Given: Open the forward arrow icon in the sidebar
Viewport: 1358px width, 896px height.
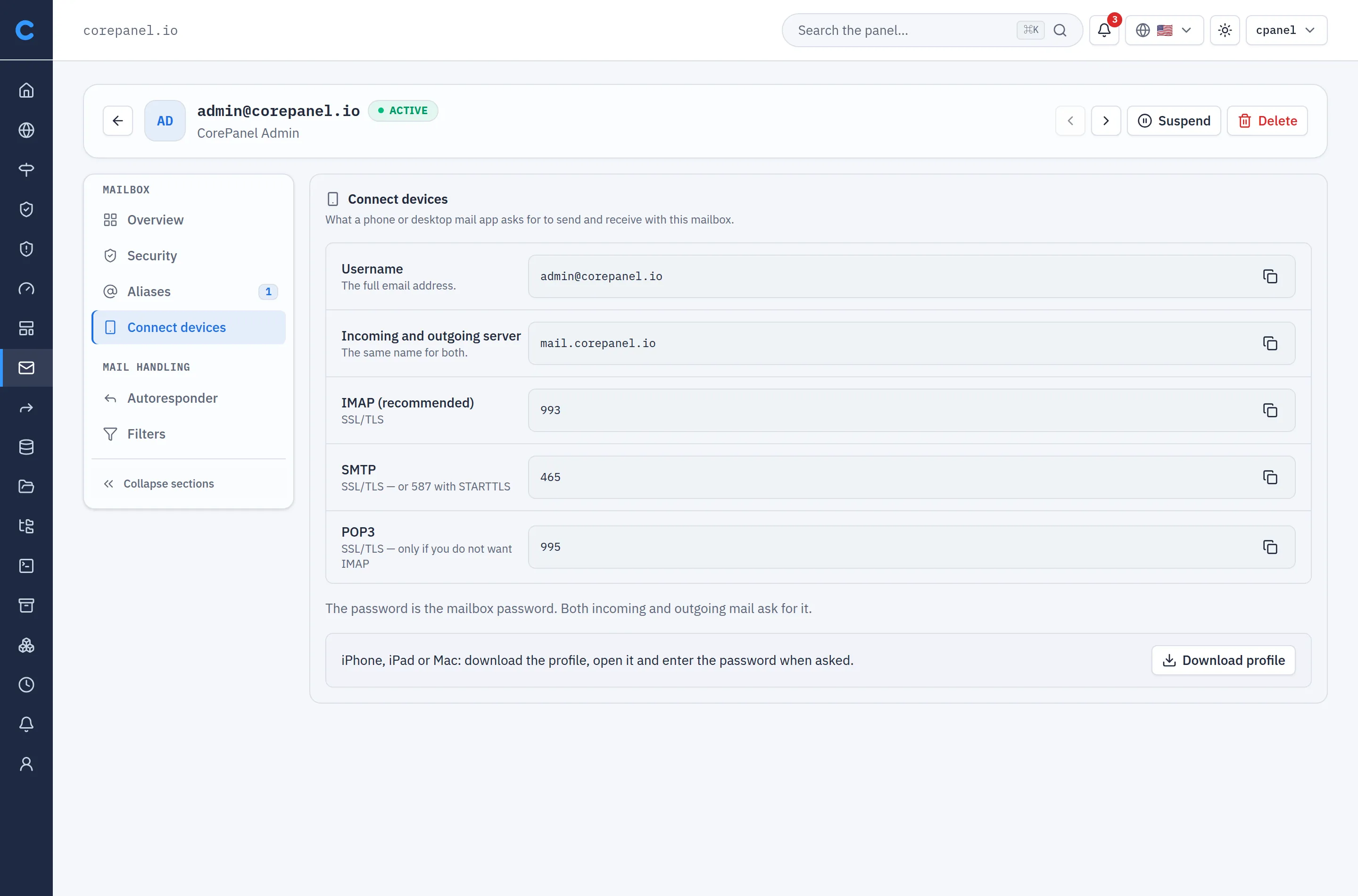Looking at the screenshot, I should [x=26, y=407].
